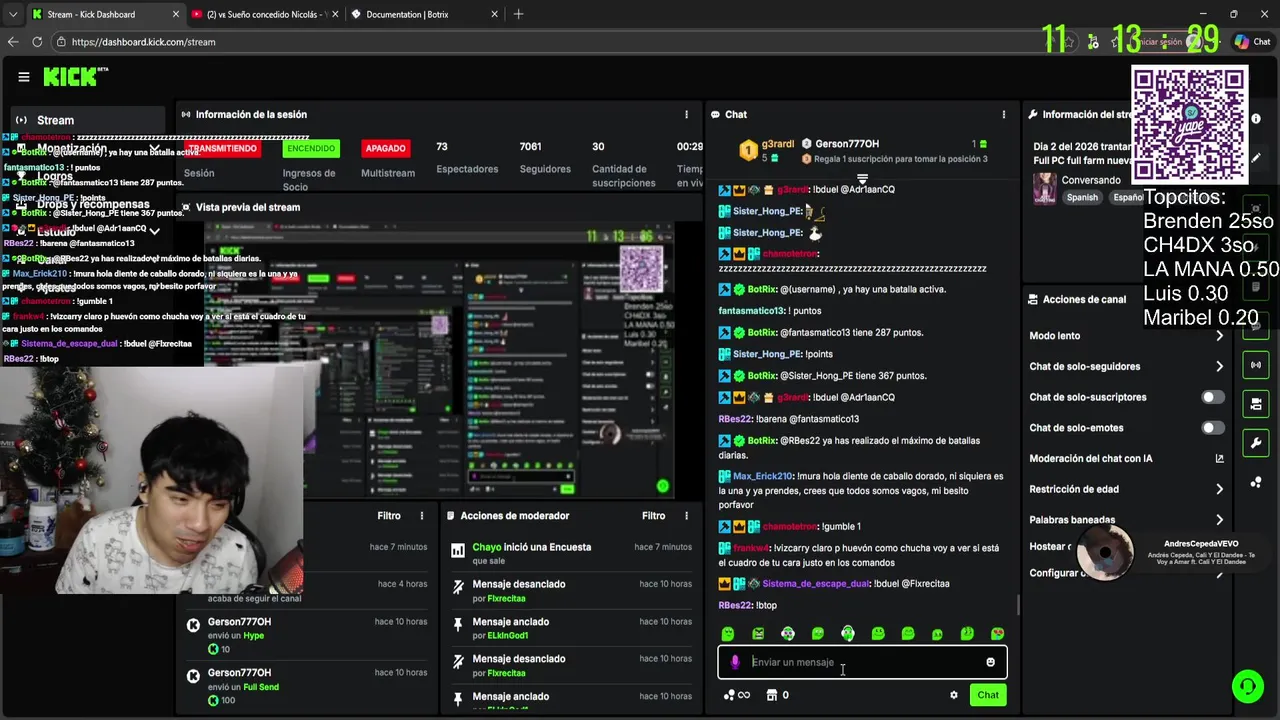Select the Stream item in the sidebar

(88, 120)
